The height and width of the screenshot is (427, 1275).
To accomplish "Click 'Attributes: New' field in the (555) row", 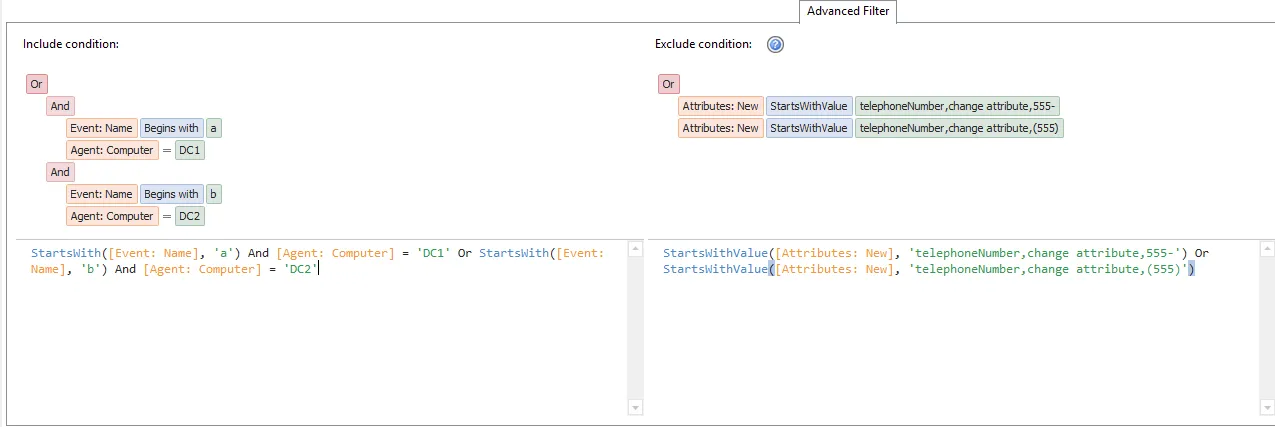I will coord(721,128).
